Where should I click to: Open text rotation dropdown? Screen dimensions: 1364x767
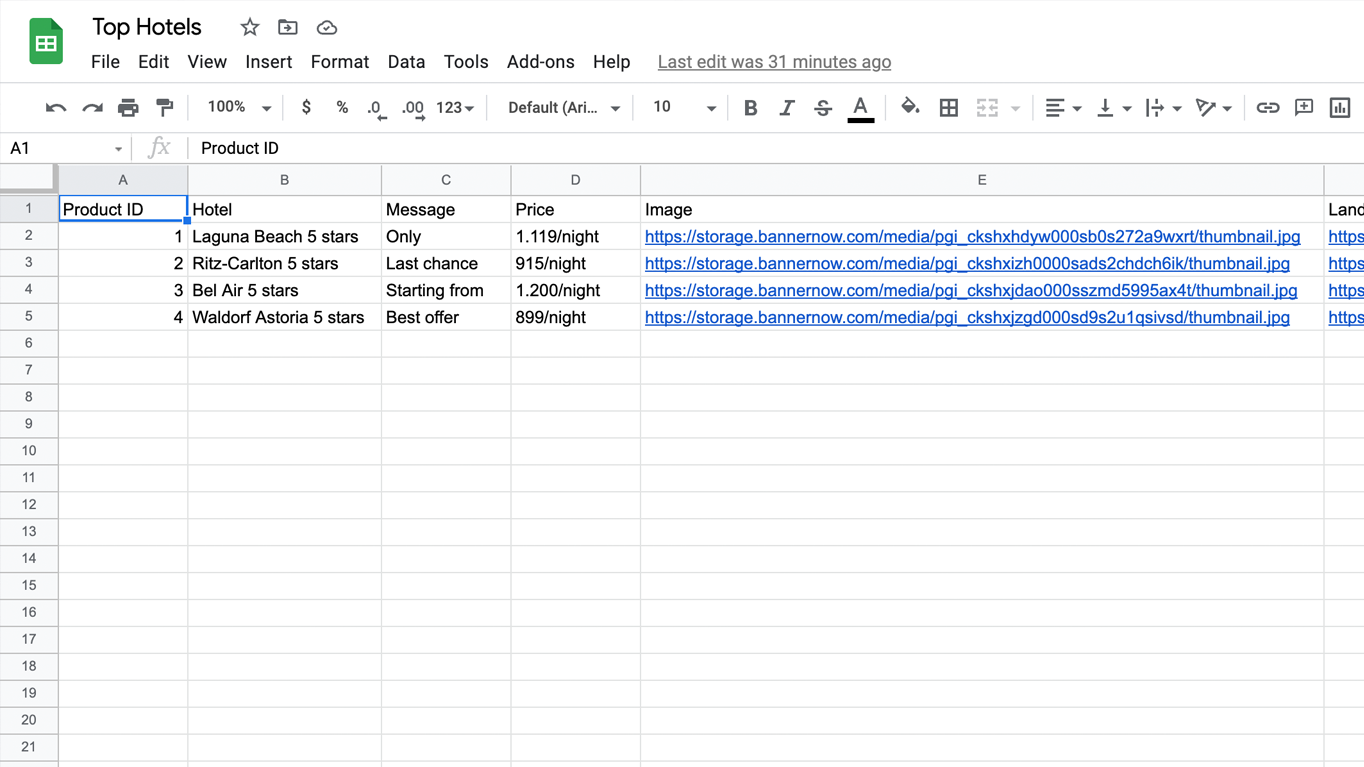point(1214,108)
